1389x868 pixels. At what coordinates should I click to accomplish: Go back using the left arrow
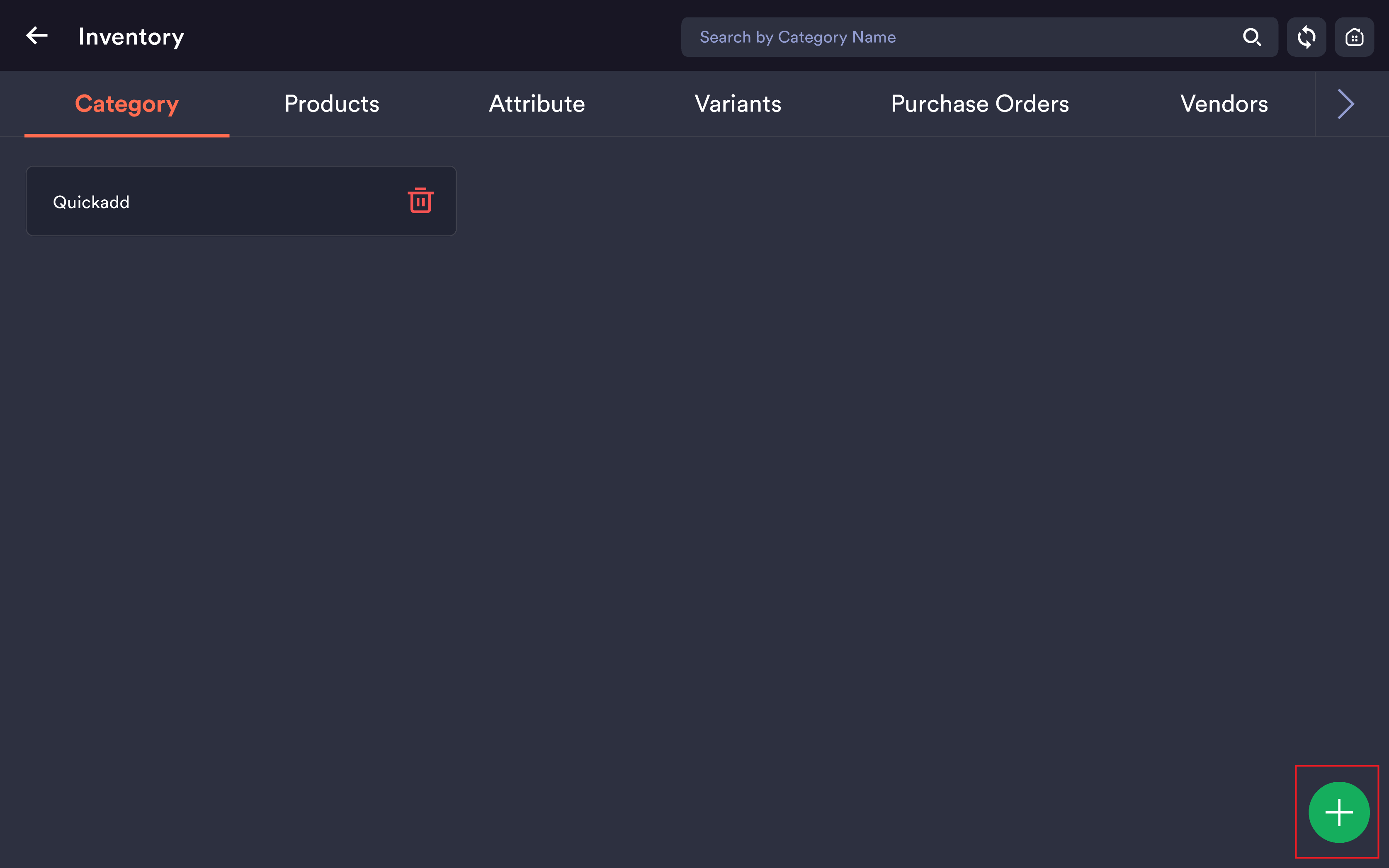[37, 36]
